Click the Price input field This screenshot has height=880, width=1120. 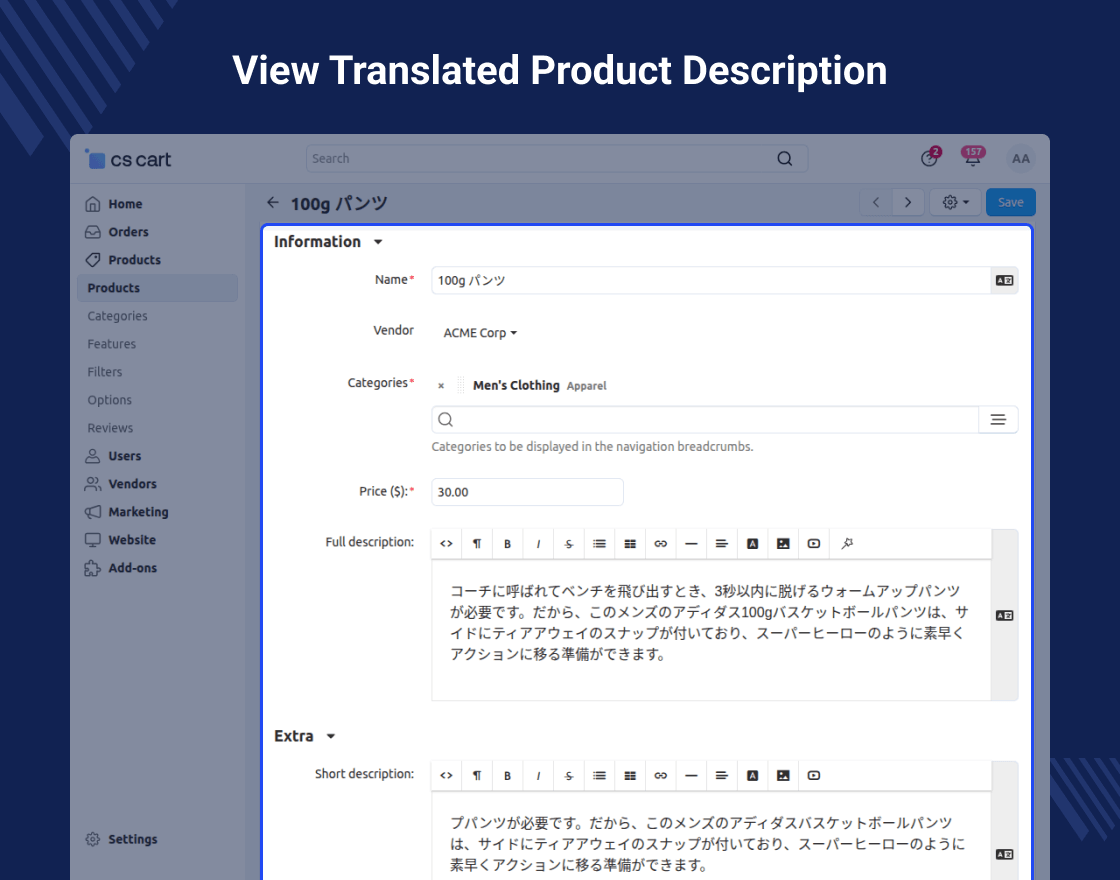[527, 492]
